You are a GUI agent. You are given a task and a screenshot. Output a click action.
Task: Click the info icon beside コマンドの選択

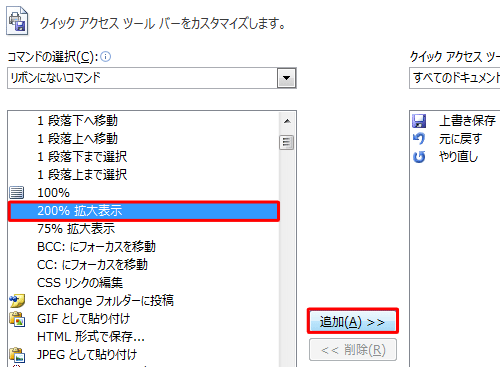click(105, 57)
